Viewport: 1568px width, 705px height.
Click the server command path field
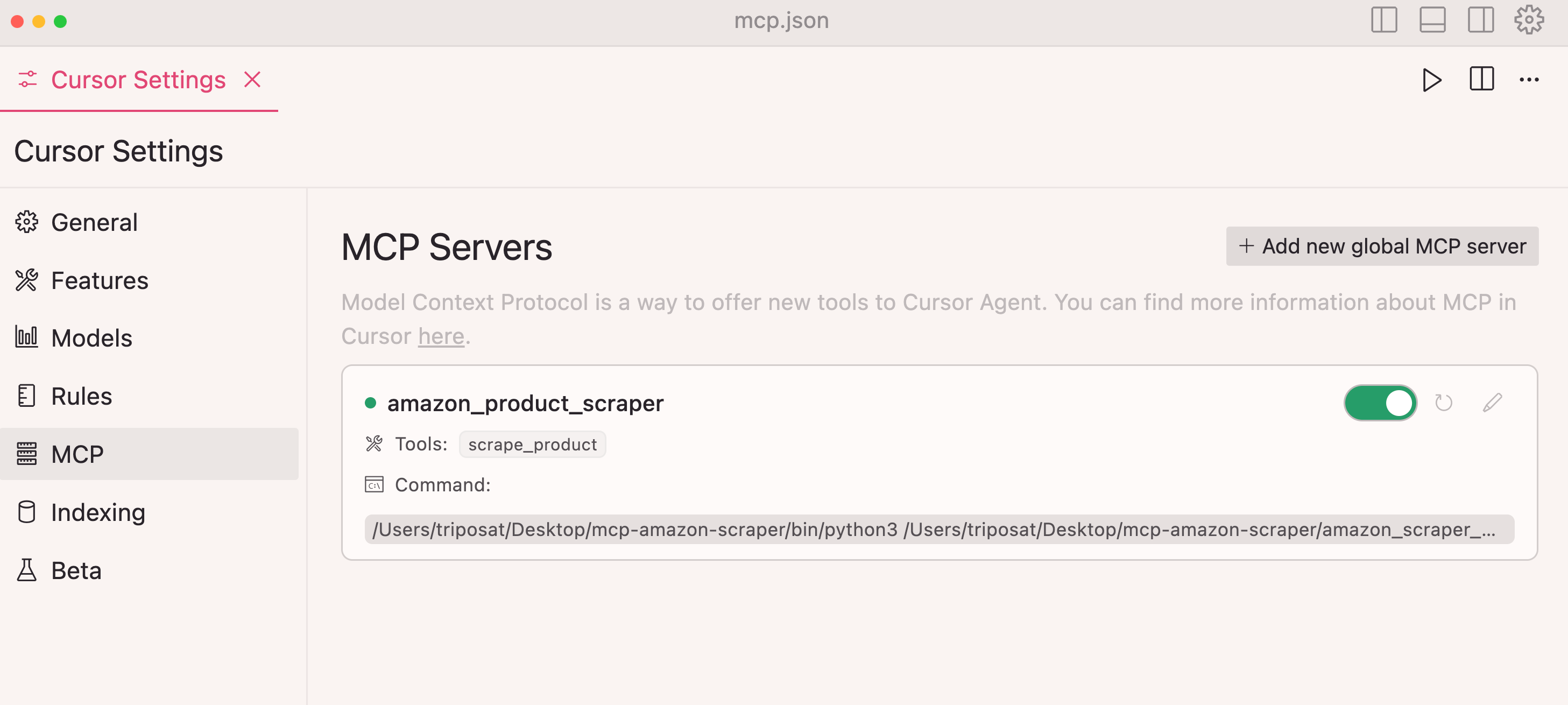click(938, 529)
